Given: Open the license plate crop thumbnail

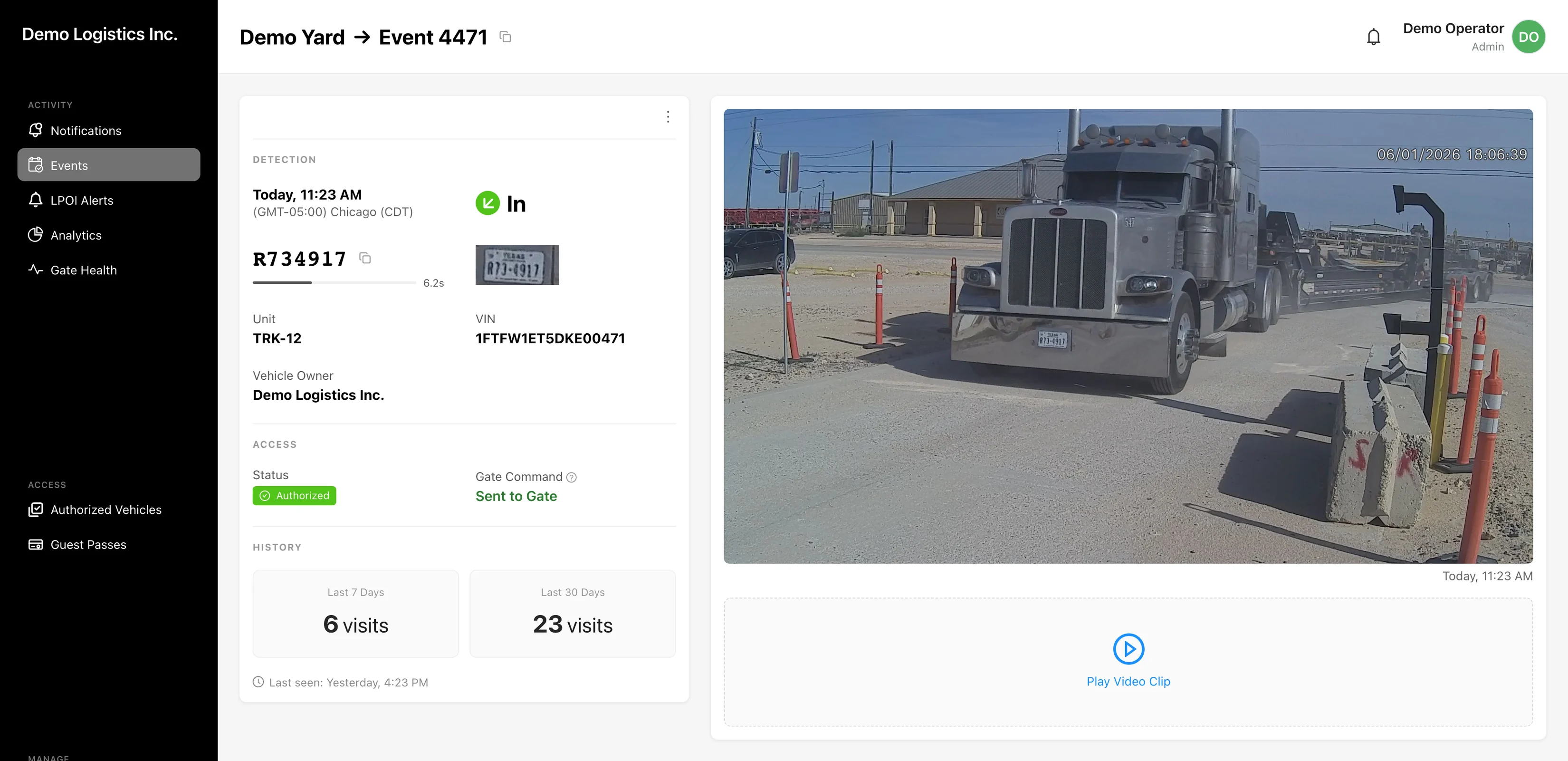Looking at the screenshot, I should tap(517, 265).
